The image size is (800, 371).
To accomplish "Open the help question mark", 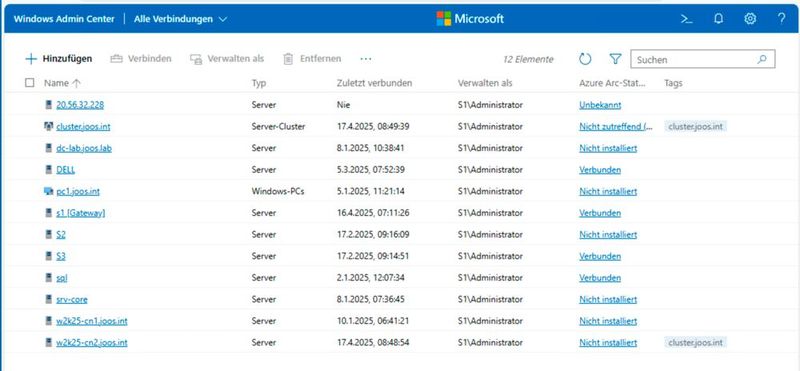I will pos(781,19).
